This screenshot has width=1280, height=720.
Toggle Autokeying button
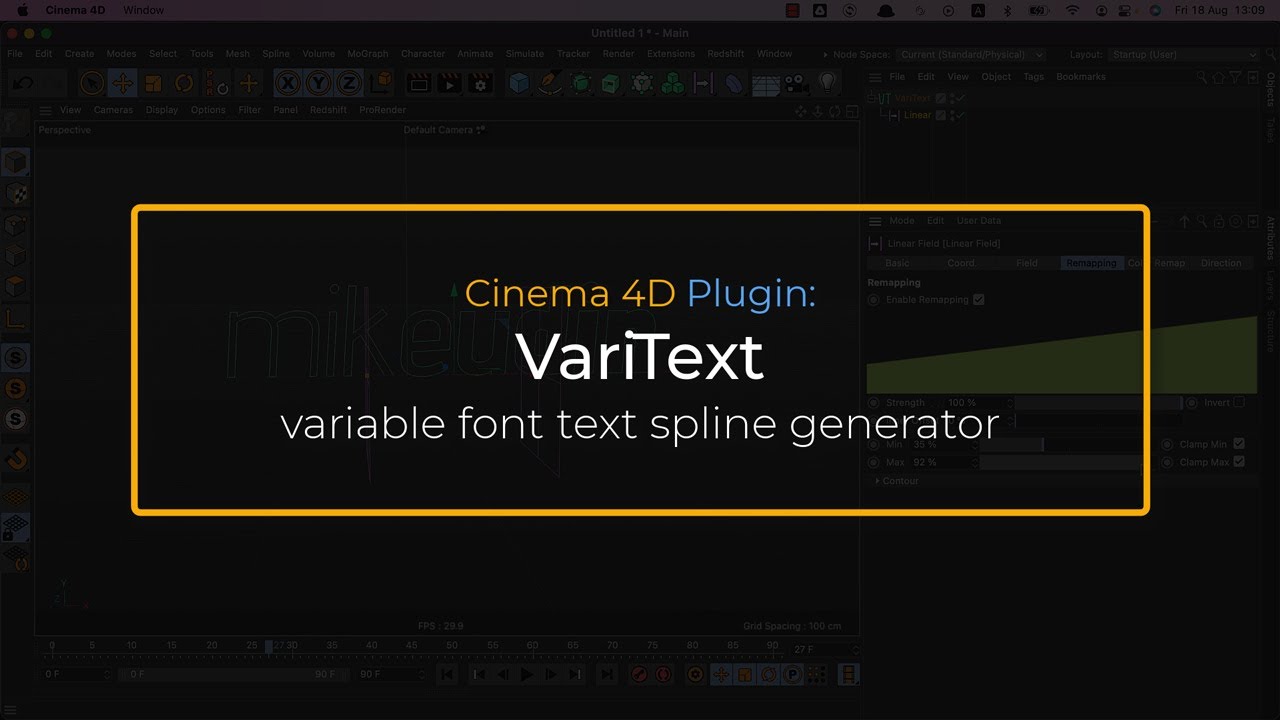click(663, 675)
